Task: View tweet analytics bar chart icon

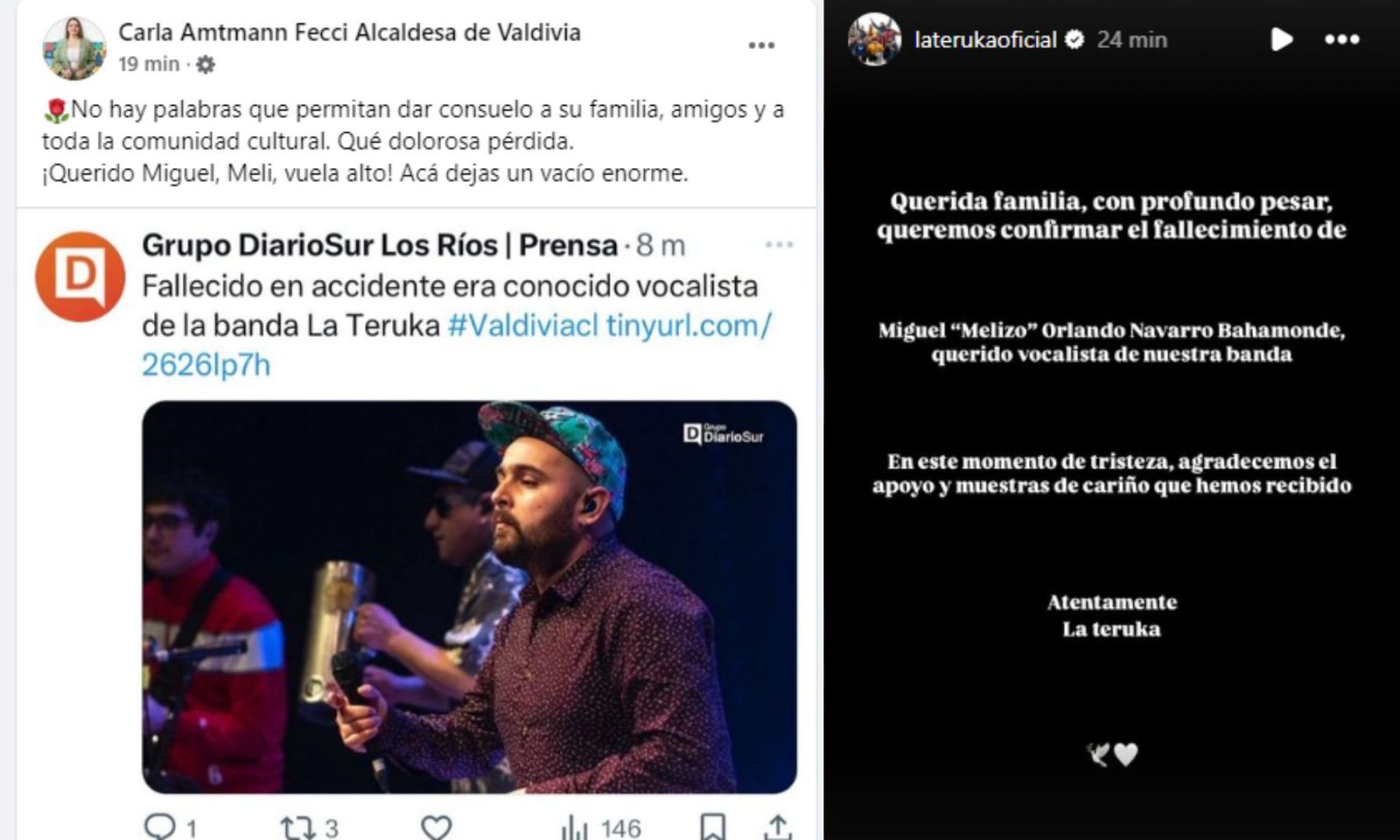Action: point(574,828)
